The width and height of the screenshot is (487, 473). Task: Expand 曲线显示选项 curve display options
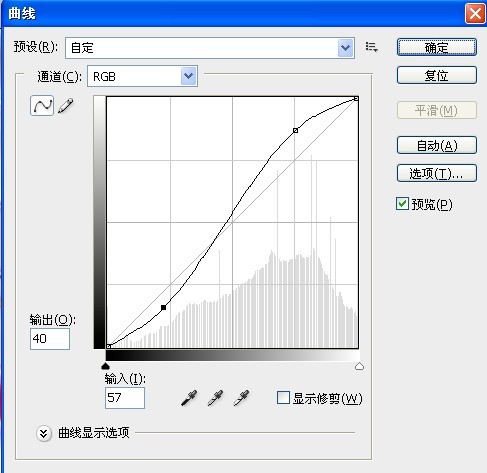(x=44, y=433)
